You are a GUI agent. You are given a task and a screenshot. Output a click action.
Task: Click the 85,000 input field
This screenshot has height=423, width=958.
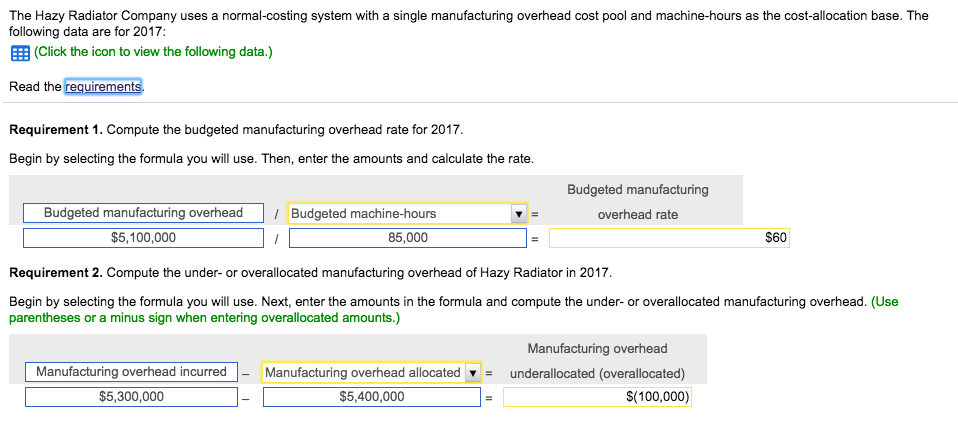tap(408, 238)
